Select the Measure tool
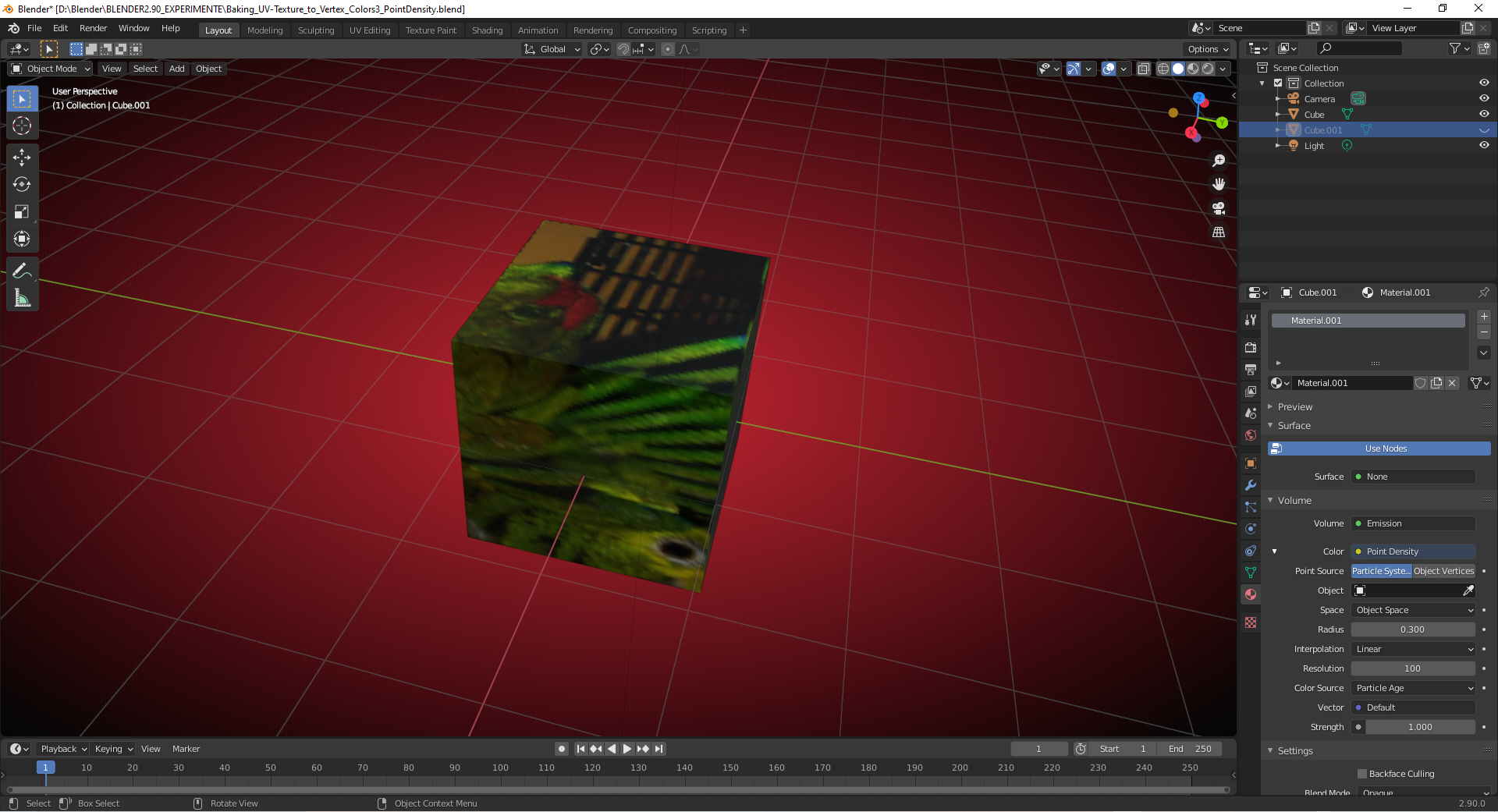1498x812 pixels. point(22,297)
